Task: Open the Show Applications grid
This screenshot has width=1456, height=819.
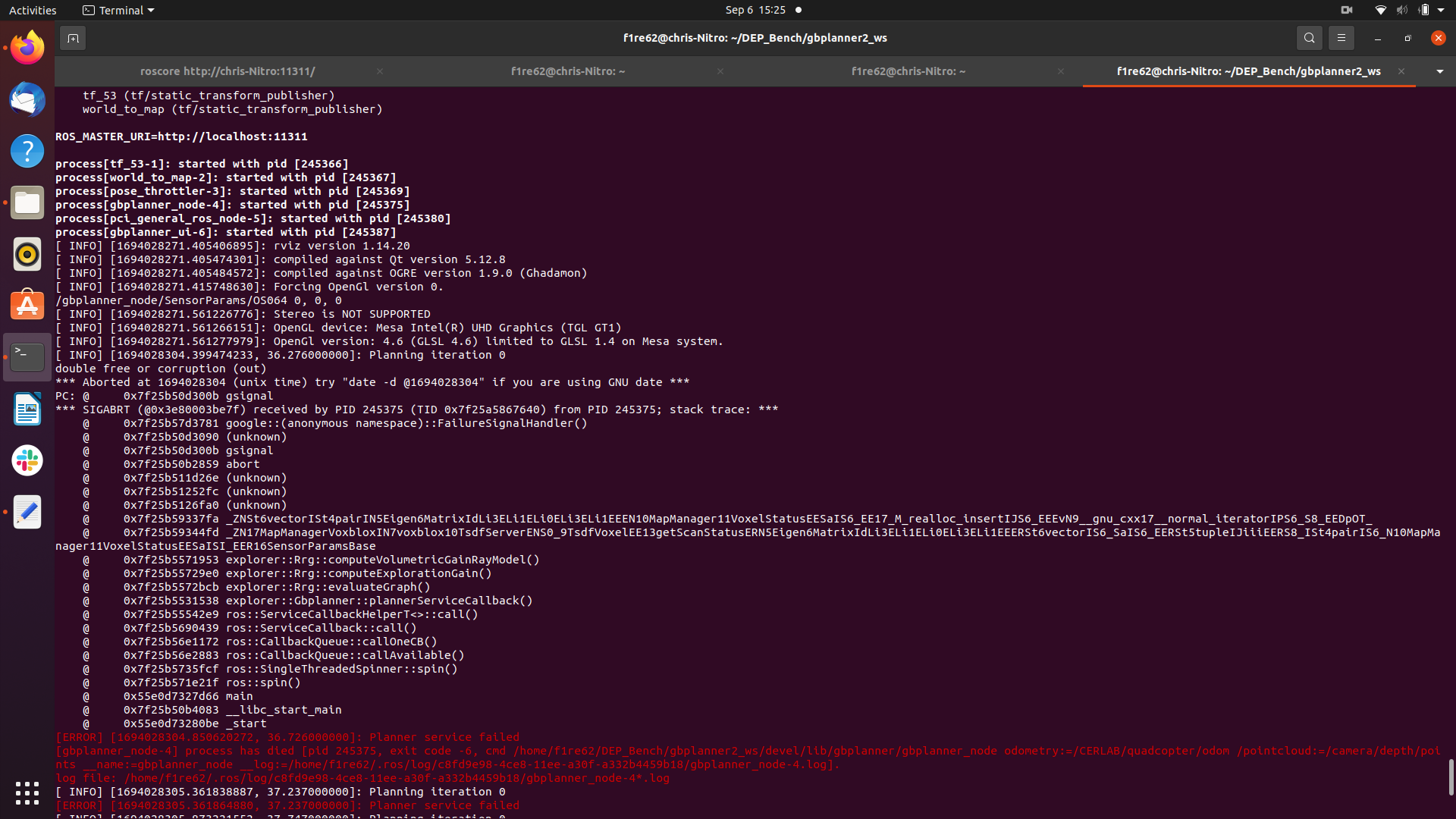Action: pyautogui.click(x=27, y=792)
